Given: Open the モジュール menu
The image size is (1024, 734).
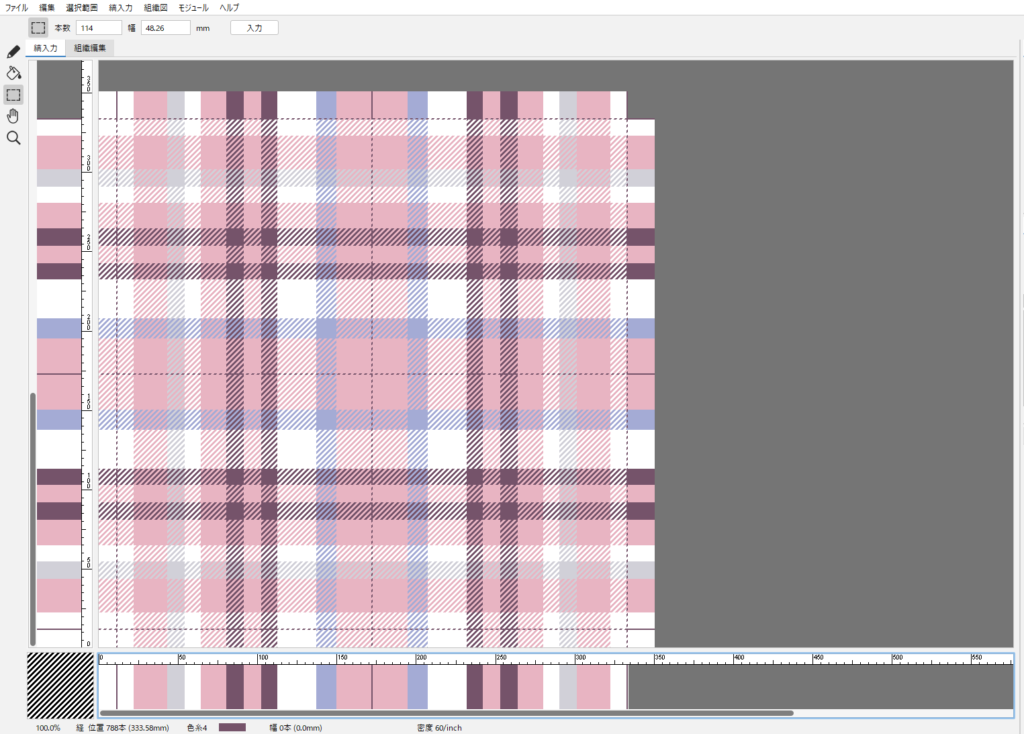Looking at the screenshot, I should coord(193,8).
